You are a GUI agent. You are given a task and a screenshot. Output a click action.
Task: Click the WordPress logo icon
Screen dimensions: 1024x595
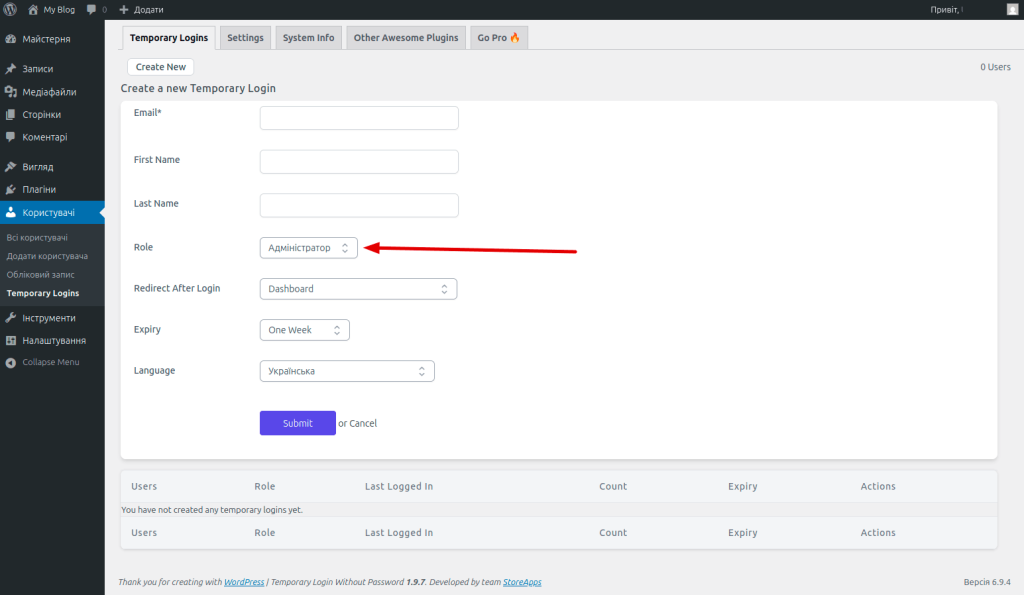point(10,9)
